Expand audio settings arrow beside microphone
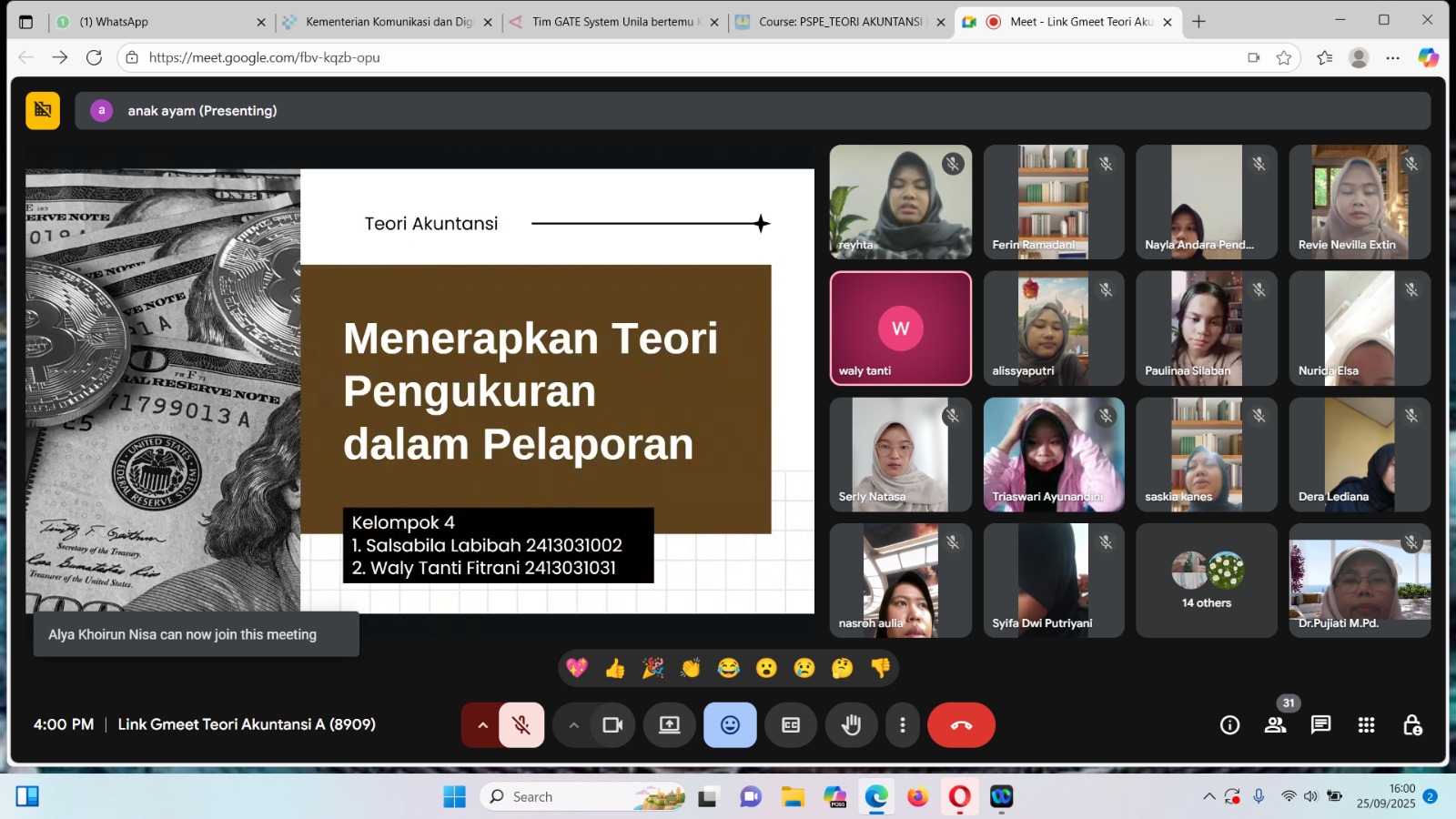1456x819 pixels. tap(482, 725)
